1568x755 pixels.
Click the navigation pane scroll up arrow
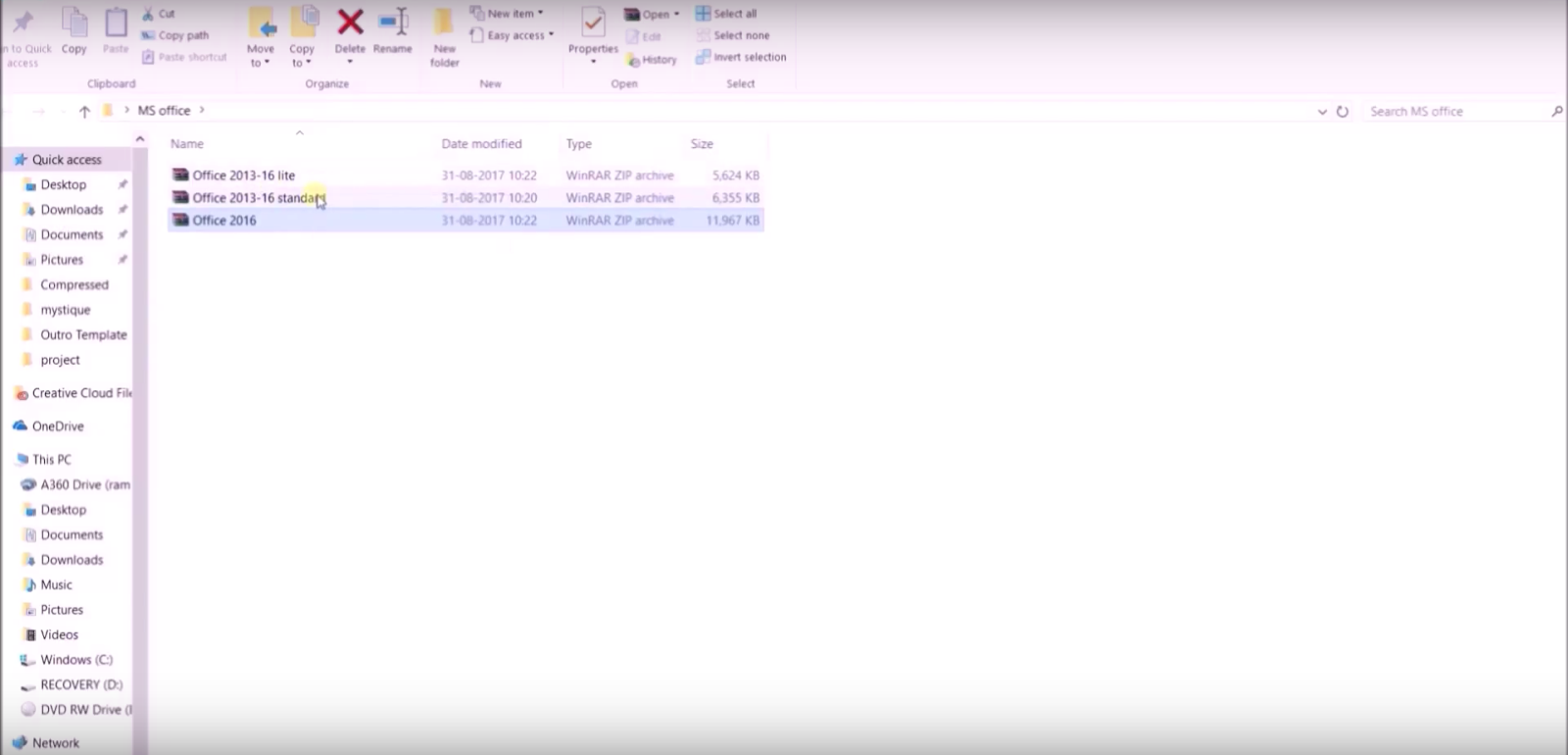coord(140,139)
